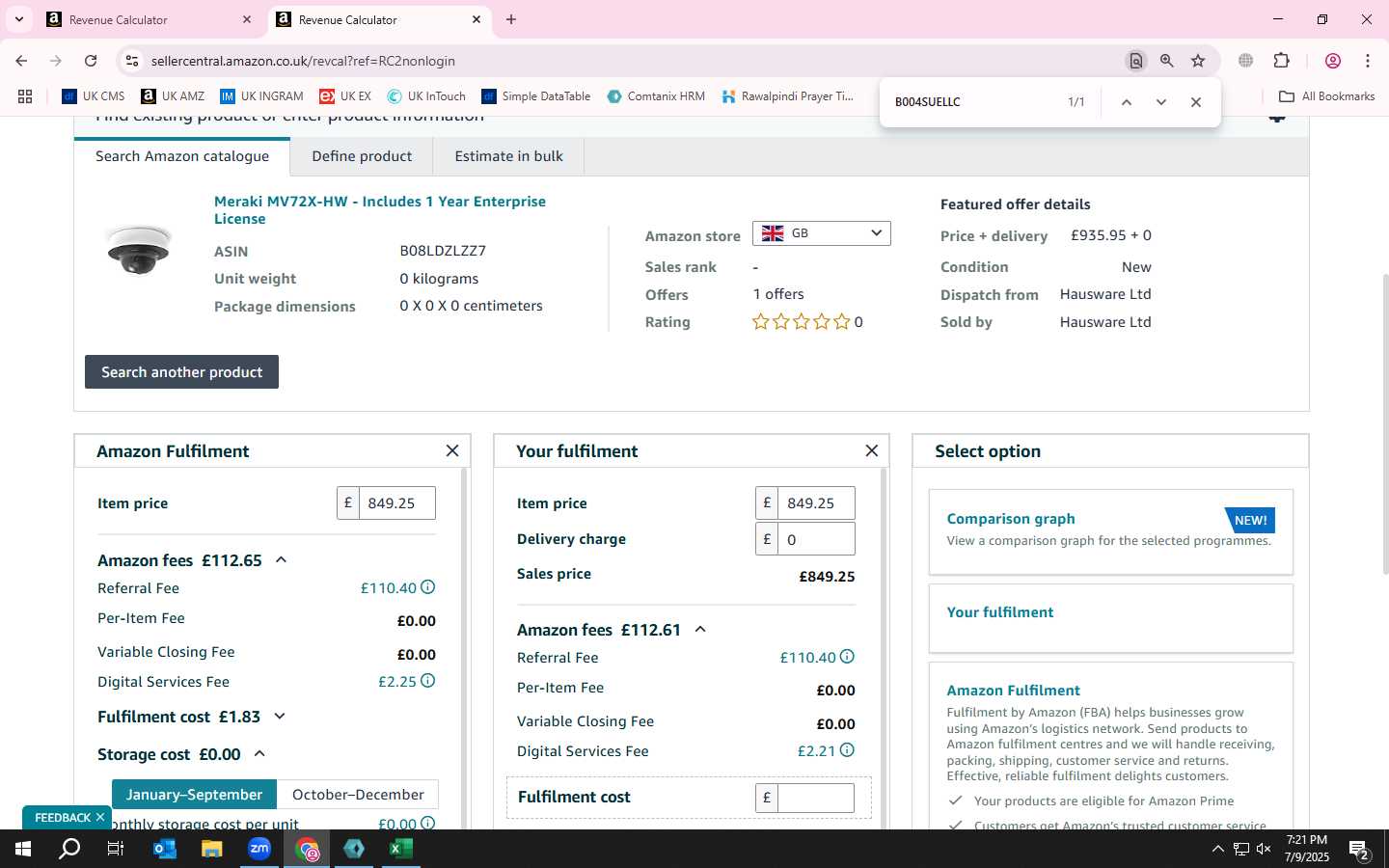Open Comparison graph option
This screenshot has height=868, width=1389.
(1110, 531)
